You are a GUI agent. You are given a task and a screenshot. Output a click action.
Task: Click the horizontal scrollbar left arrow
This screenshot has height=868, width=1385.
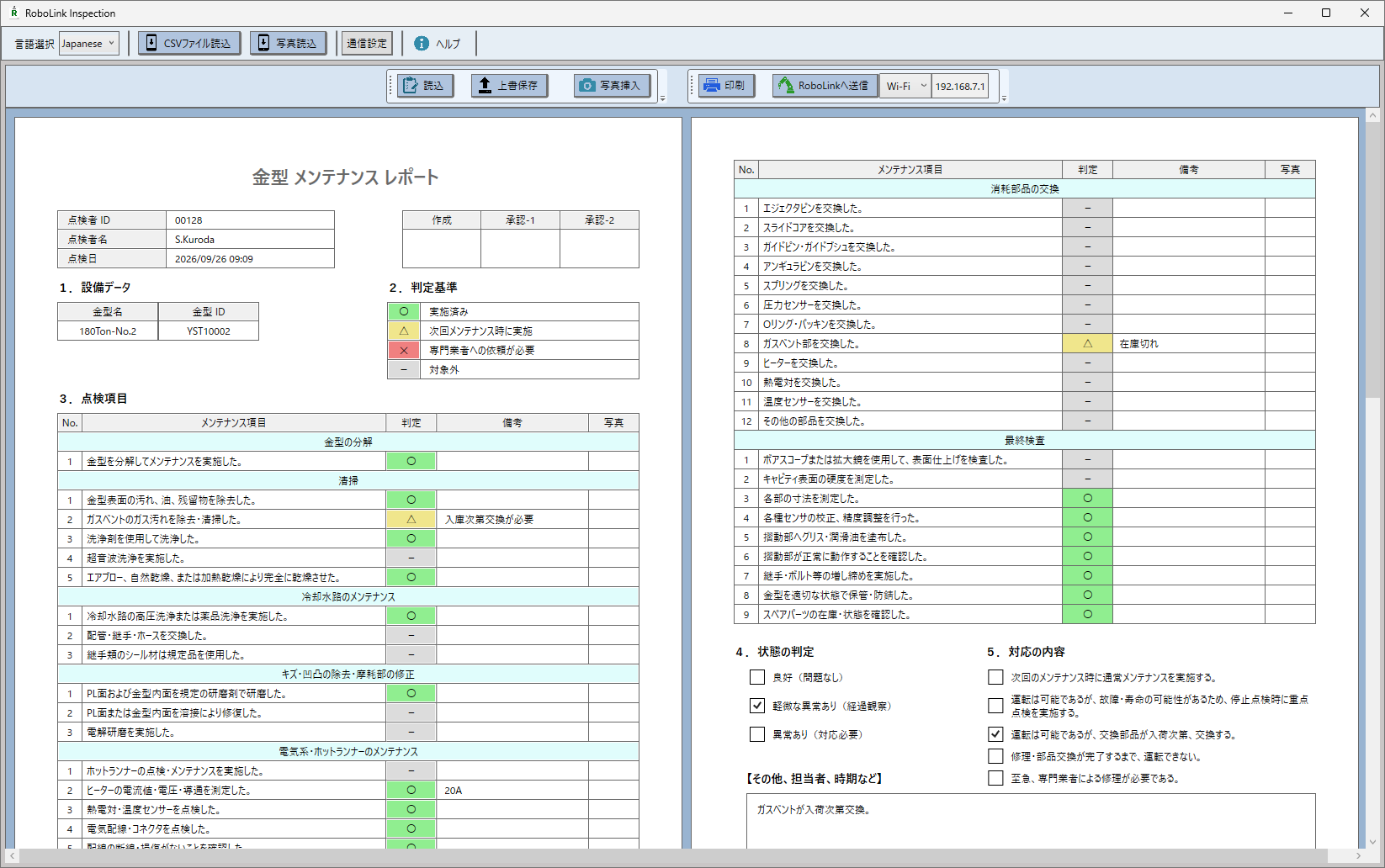(x=12, y=855)
